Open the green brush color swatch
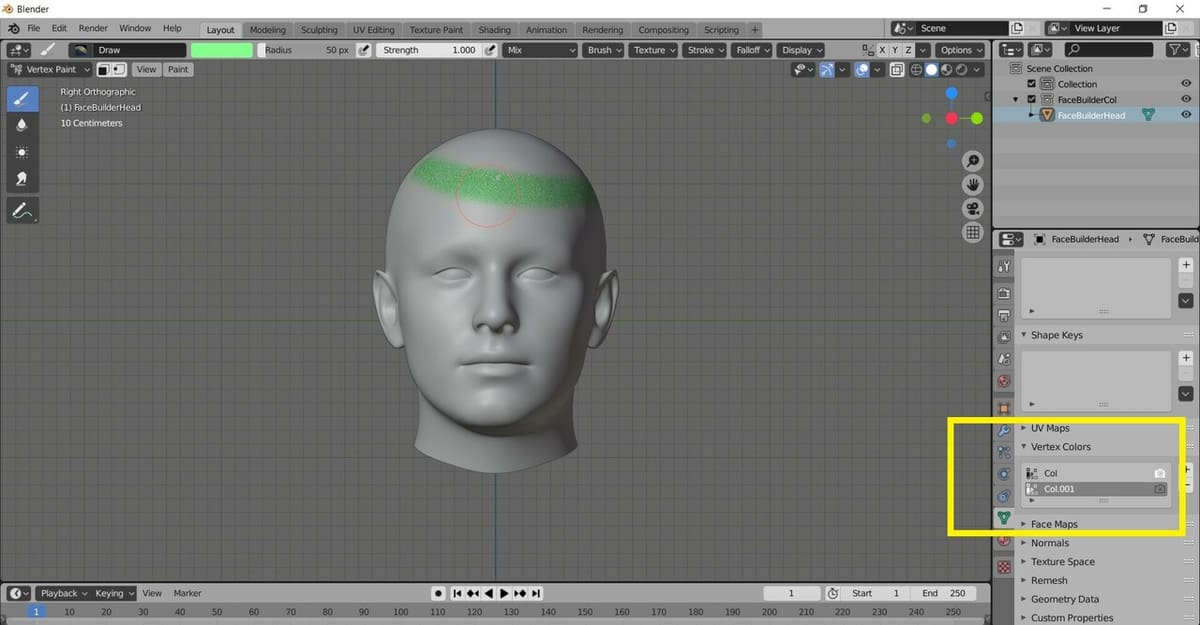 coord(222,49)
